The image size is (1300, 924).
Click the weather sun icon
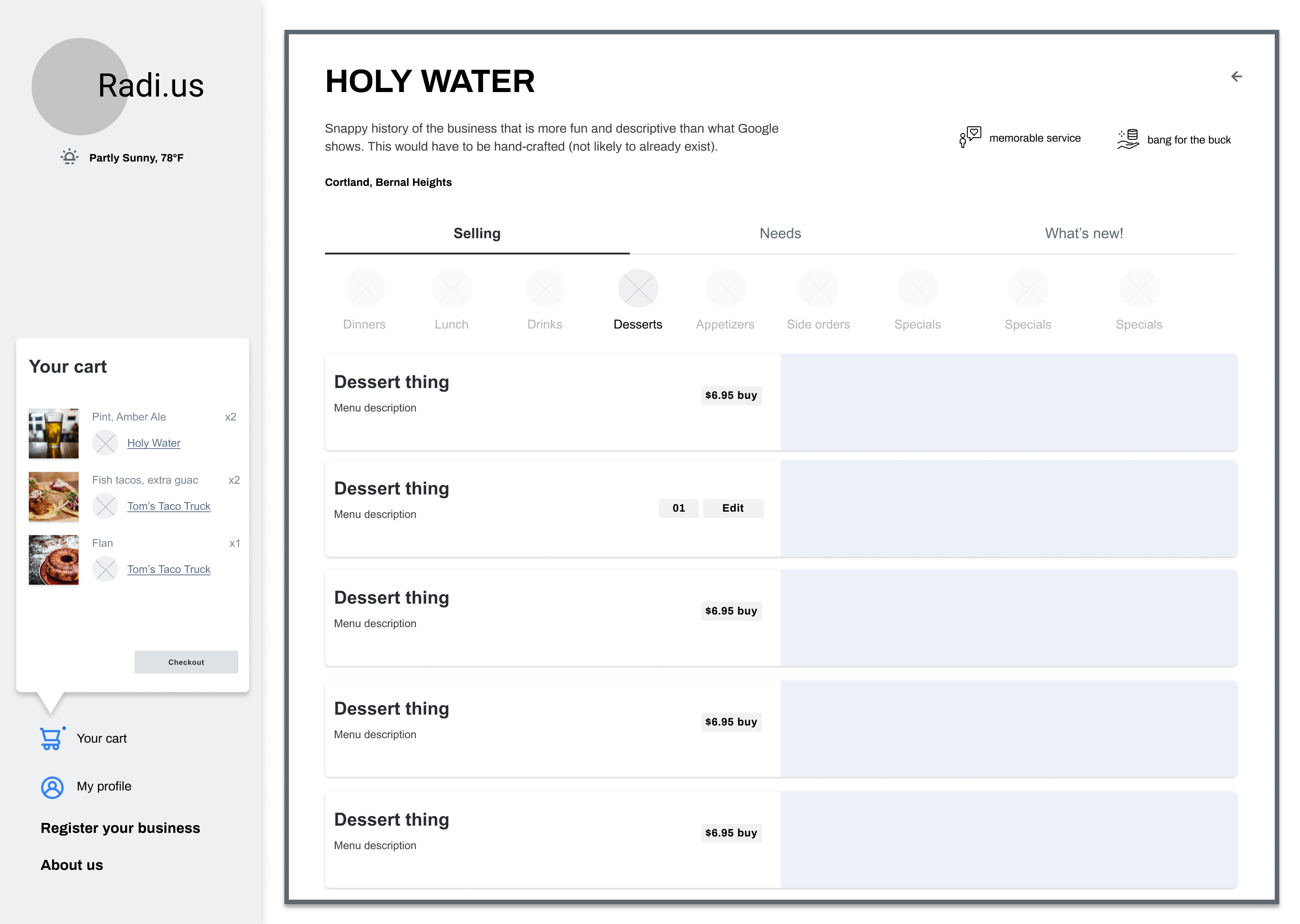pyautogui.click(x=70, y=157)
